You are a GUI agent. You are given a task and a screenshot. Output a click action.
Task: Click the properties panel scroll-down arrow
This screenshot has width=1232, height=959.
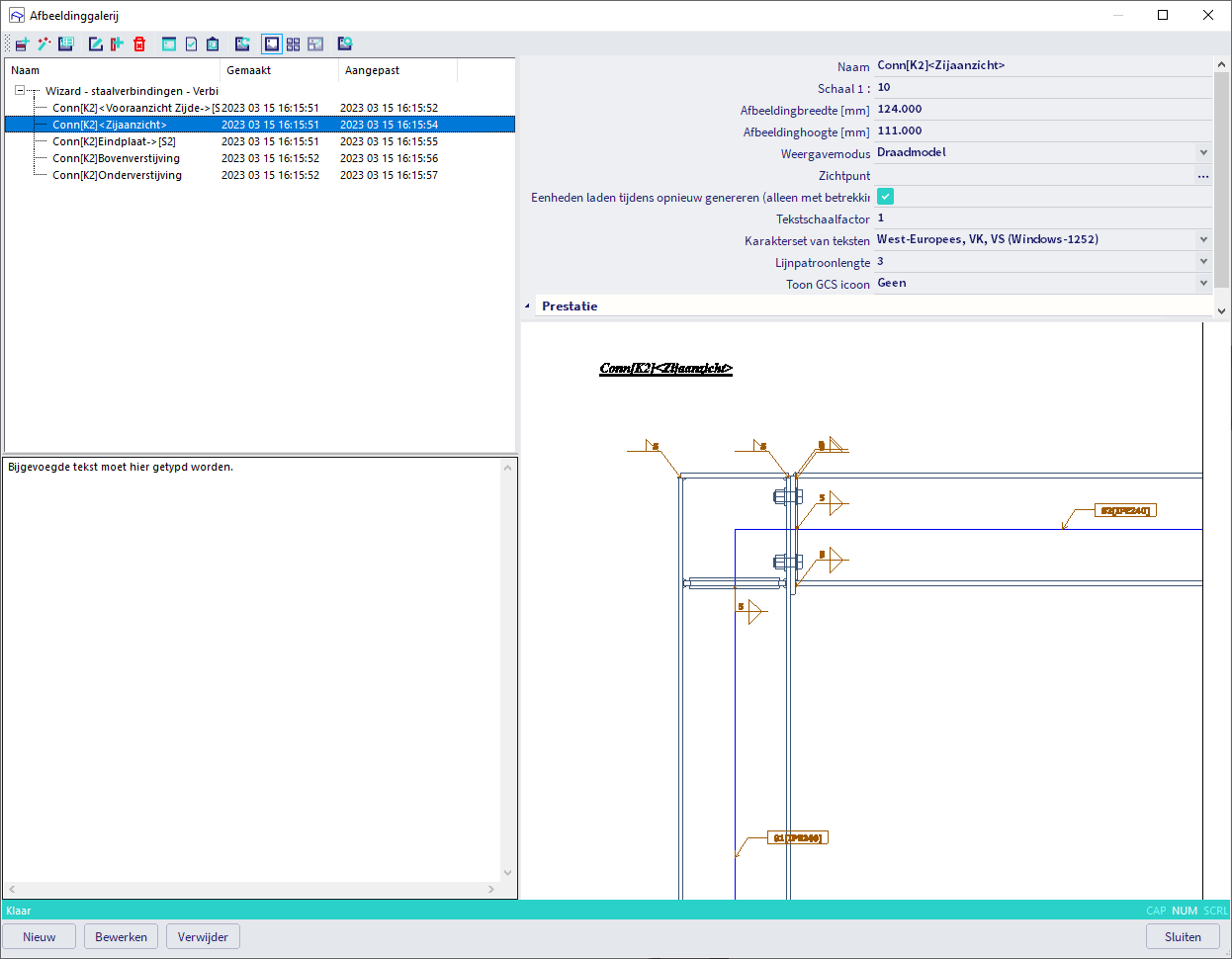pyautogui.click(x=1221, y=310)
